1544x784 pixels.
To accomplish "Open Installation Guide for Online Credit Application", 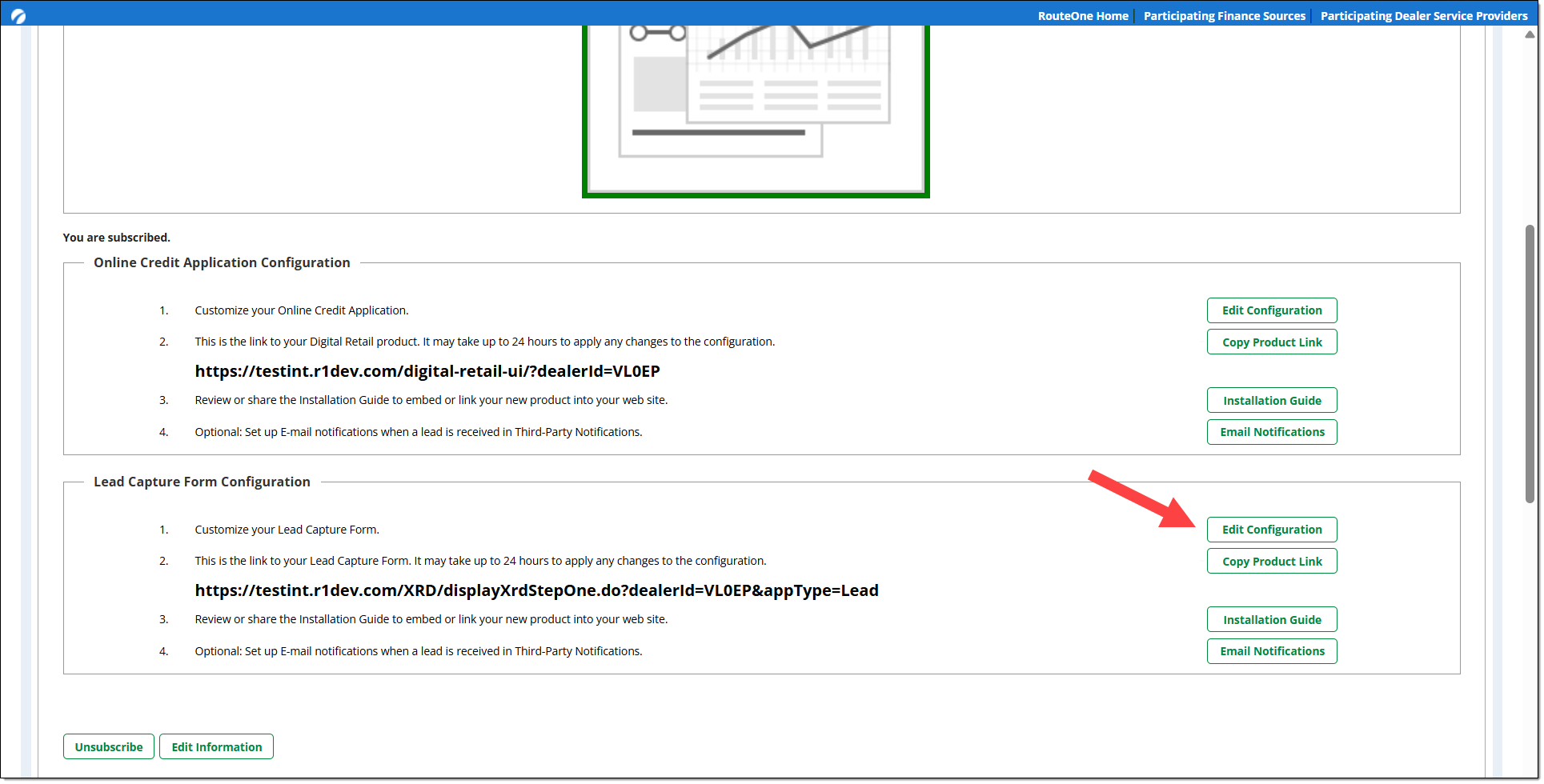I will [x=1271, y=401].
